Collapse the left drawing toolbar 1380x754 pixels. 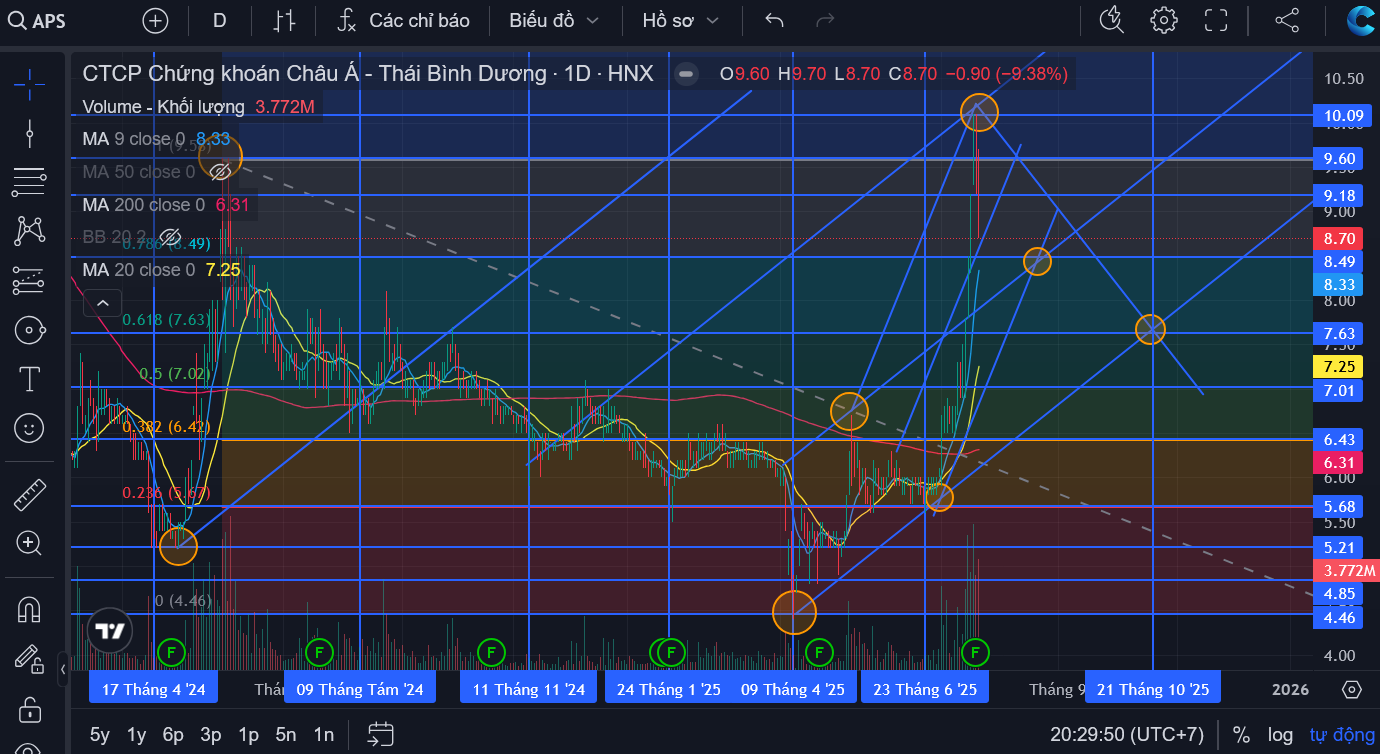(63, 668)
